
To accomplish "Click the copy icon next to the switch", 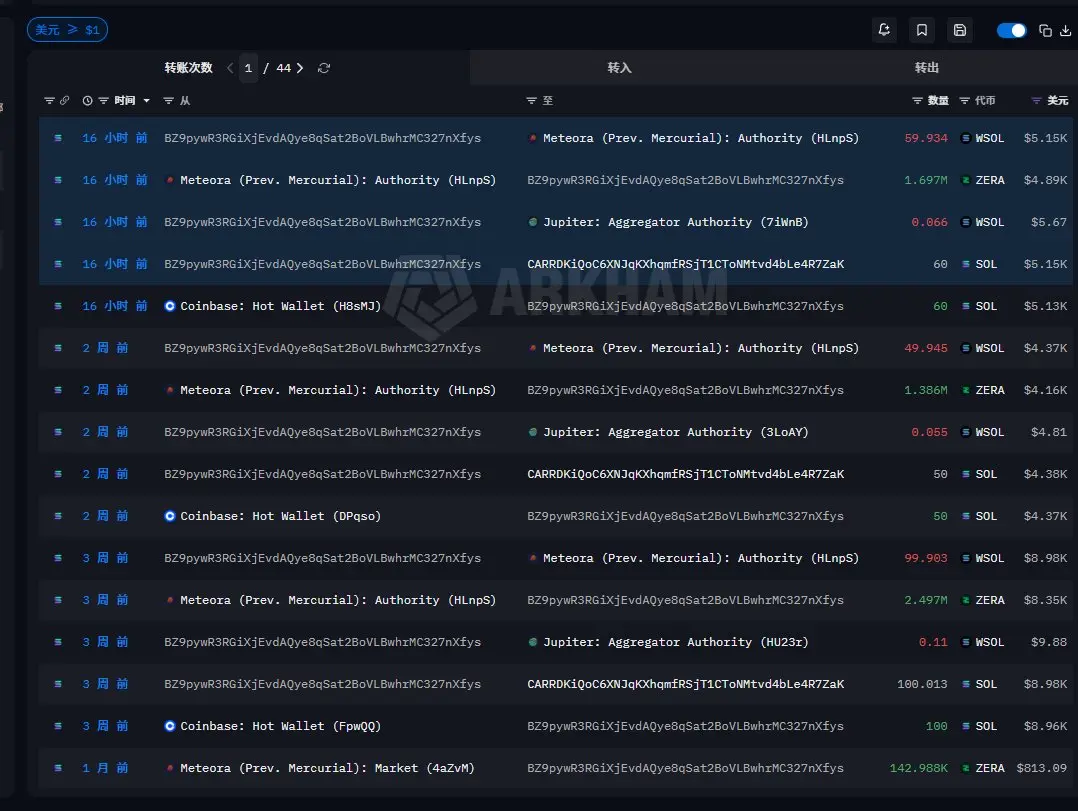I will (x=1045, y=30).
